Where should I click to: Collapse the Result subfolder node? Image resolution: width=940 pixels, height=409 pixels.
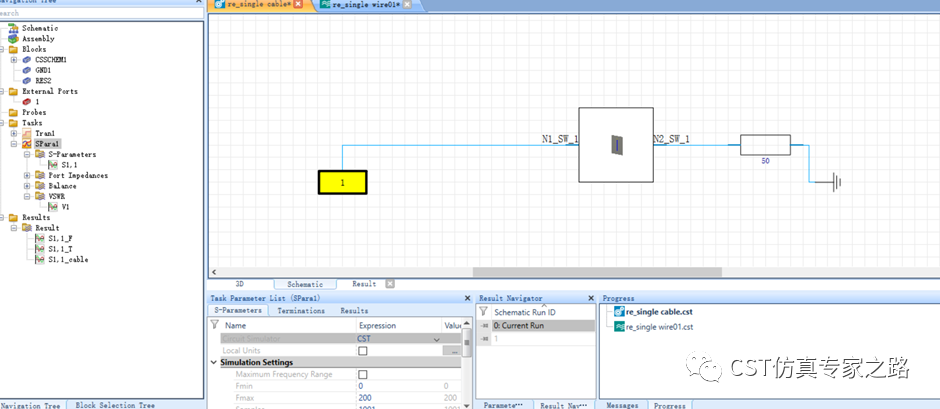tap(14, 228)
